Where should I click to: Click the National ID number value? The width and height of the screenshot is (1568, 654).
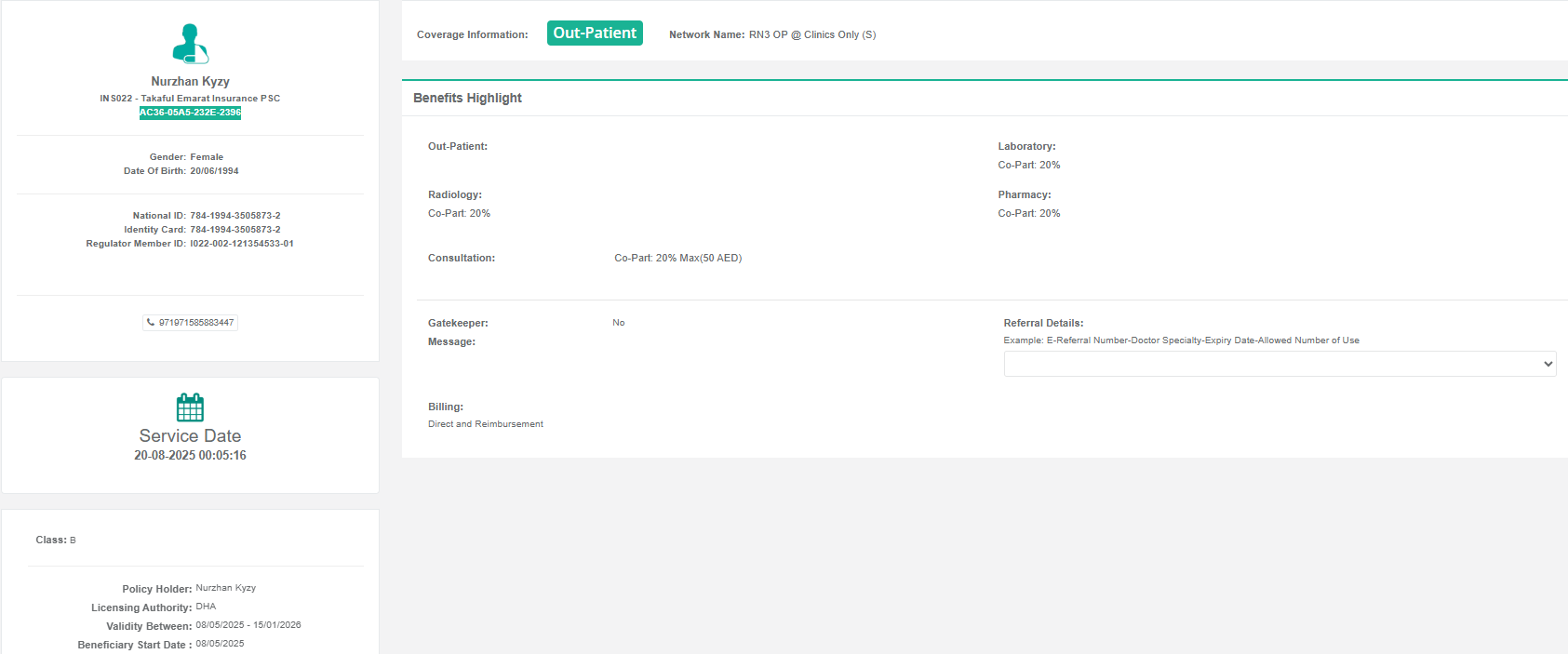[235, 216]
